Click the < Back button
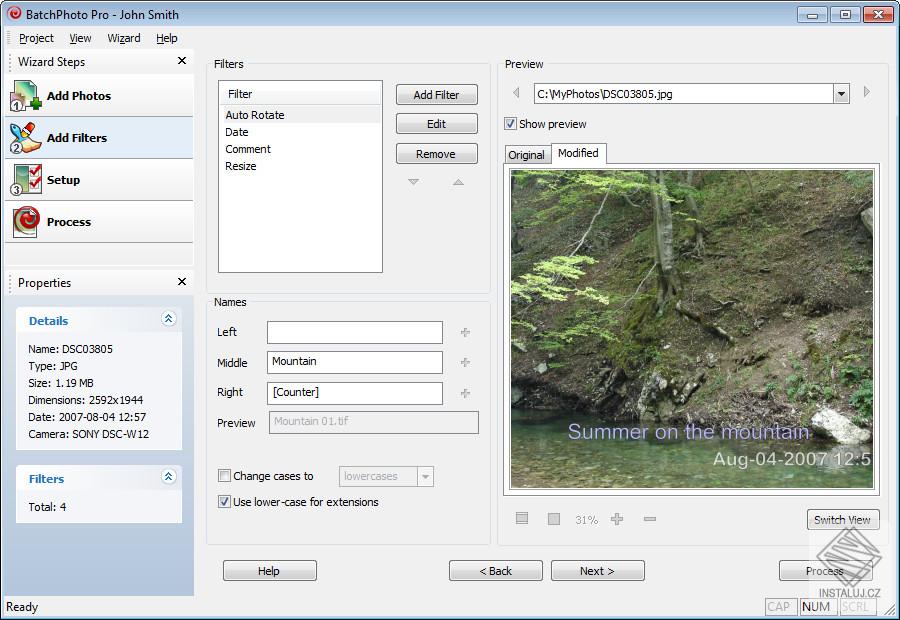Screen dimensions: 900x620 495,571
